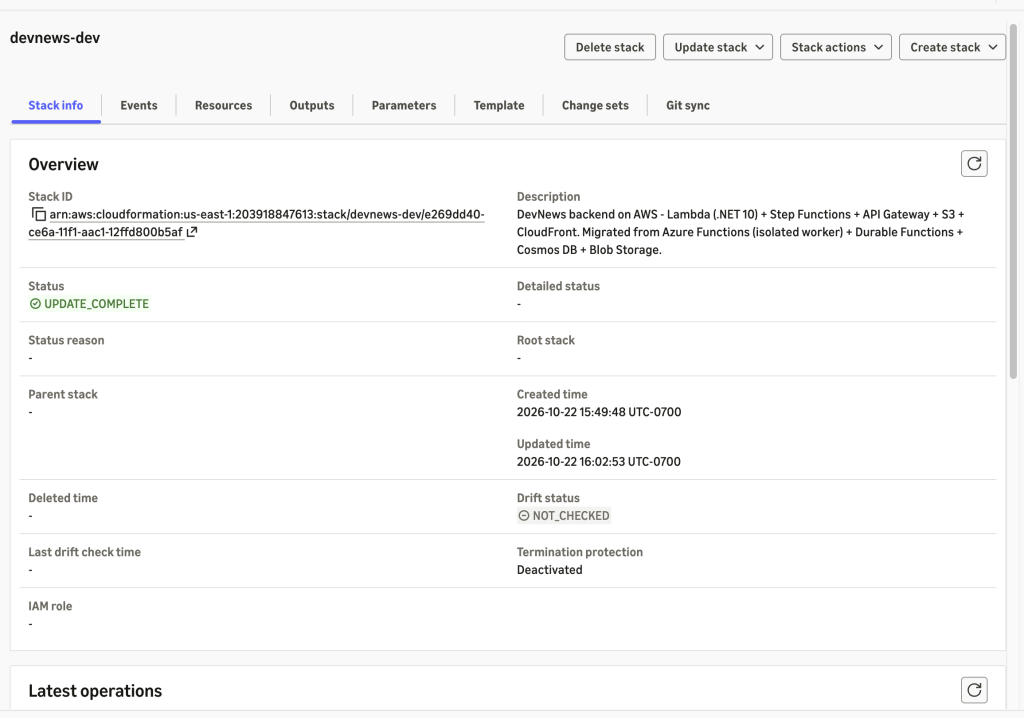This screenshot has width=1024, height=718.
Task: Open the Create stack dropdown
Action: 952,47
